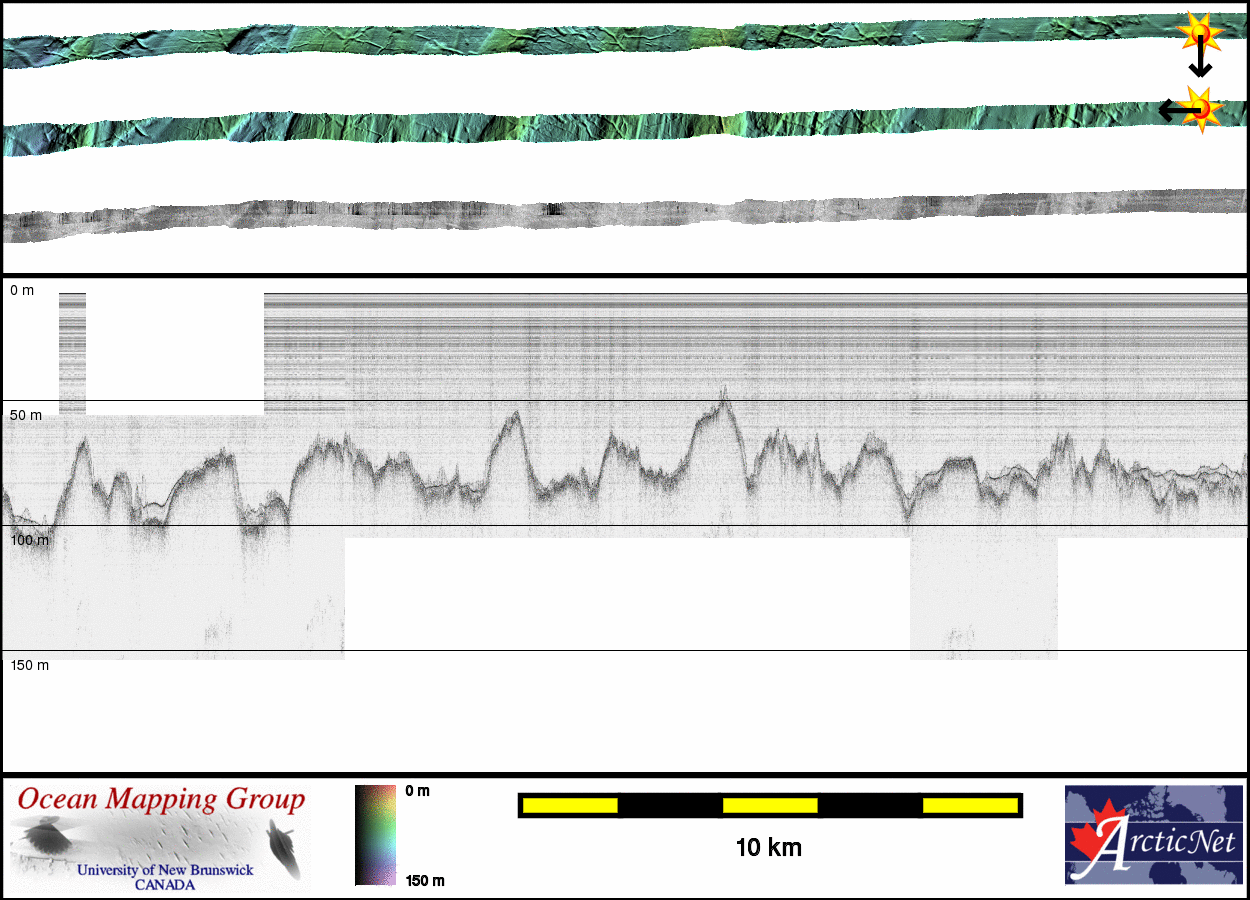Screen dimensions: 1250x900
Task: Select the left-pointing arrow beside the lower sun
Action: click(1172, 110)
